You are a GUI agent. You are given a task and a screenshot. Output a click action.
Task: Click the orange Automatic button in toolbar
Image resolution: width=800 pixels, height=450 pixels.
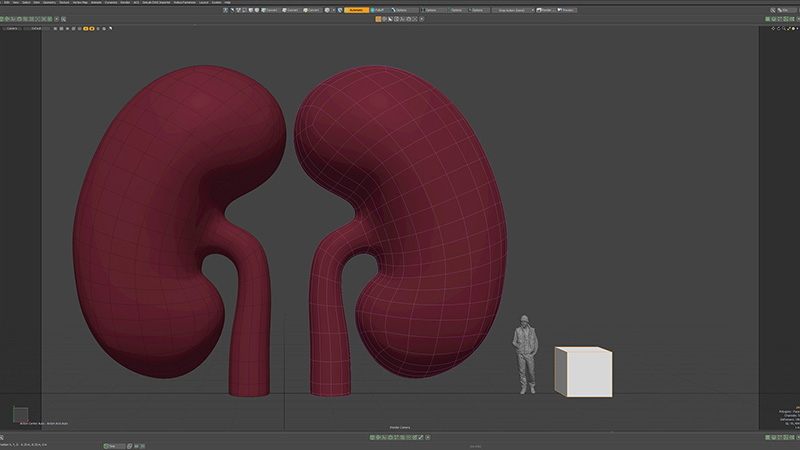[x=354, y=10]
